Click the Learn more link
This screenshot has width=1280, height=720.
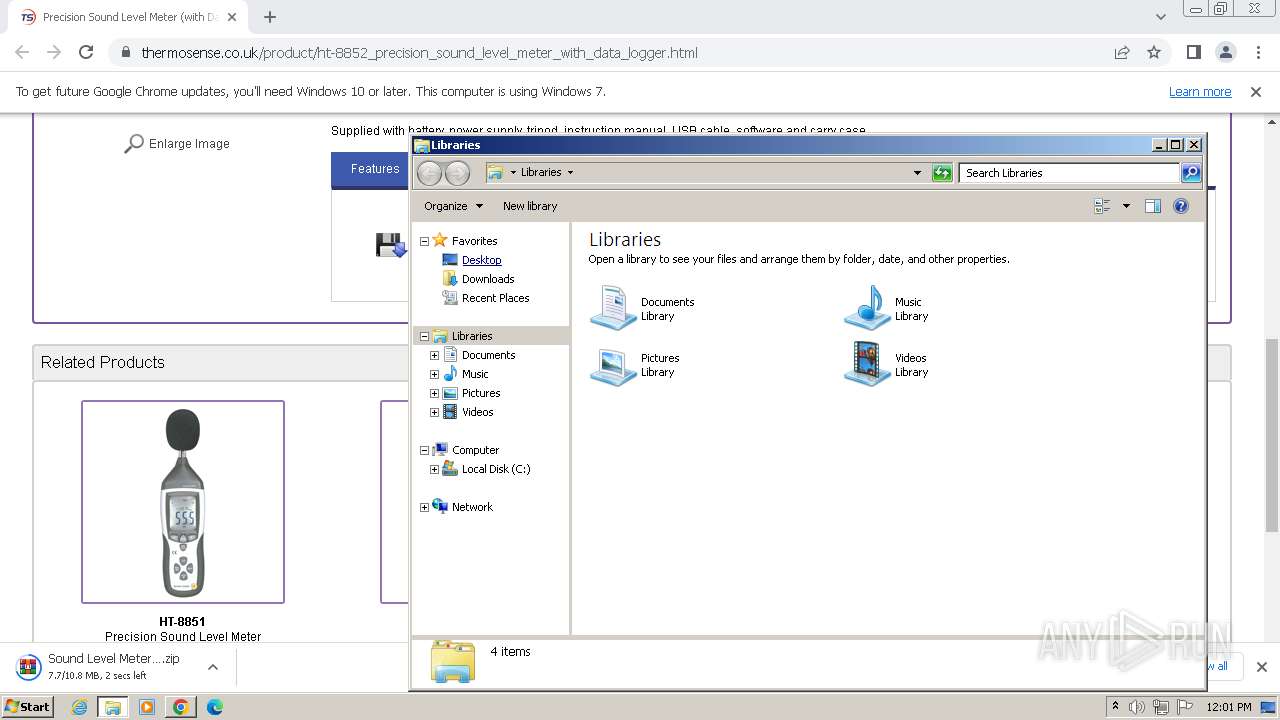1200,92
